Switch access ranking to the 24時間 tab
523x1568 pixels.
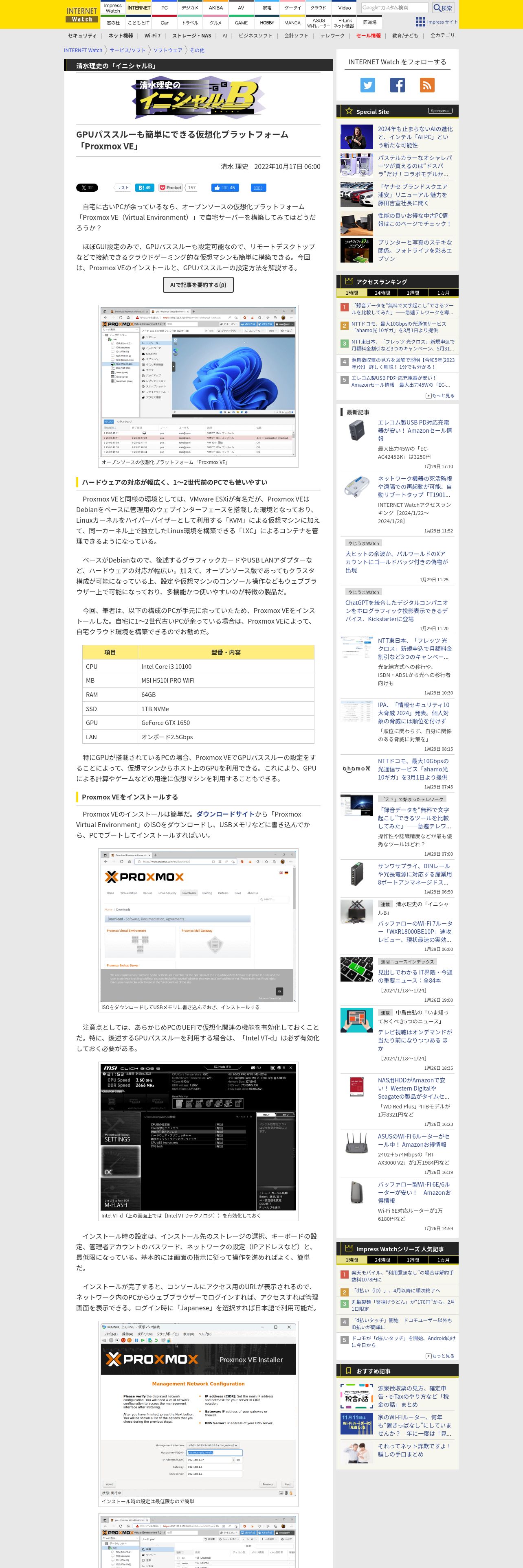[x=382, y=293]
